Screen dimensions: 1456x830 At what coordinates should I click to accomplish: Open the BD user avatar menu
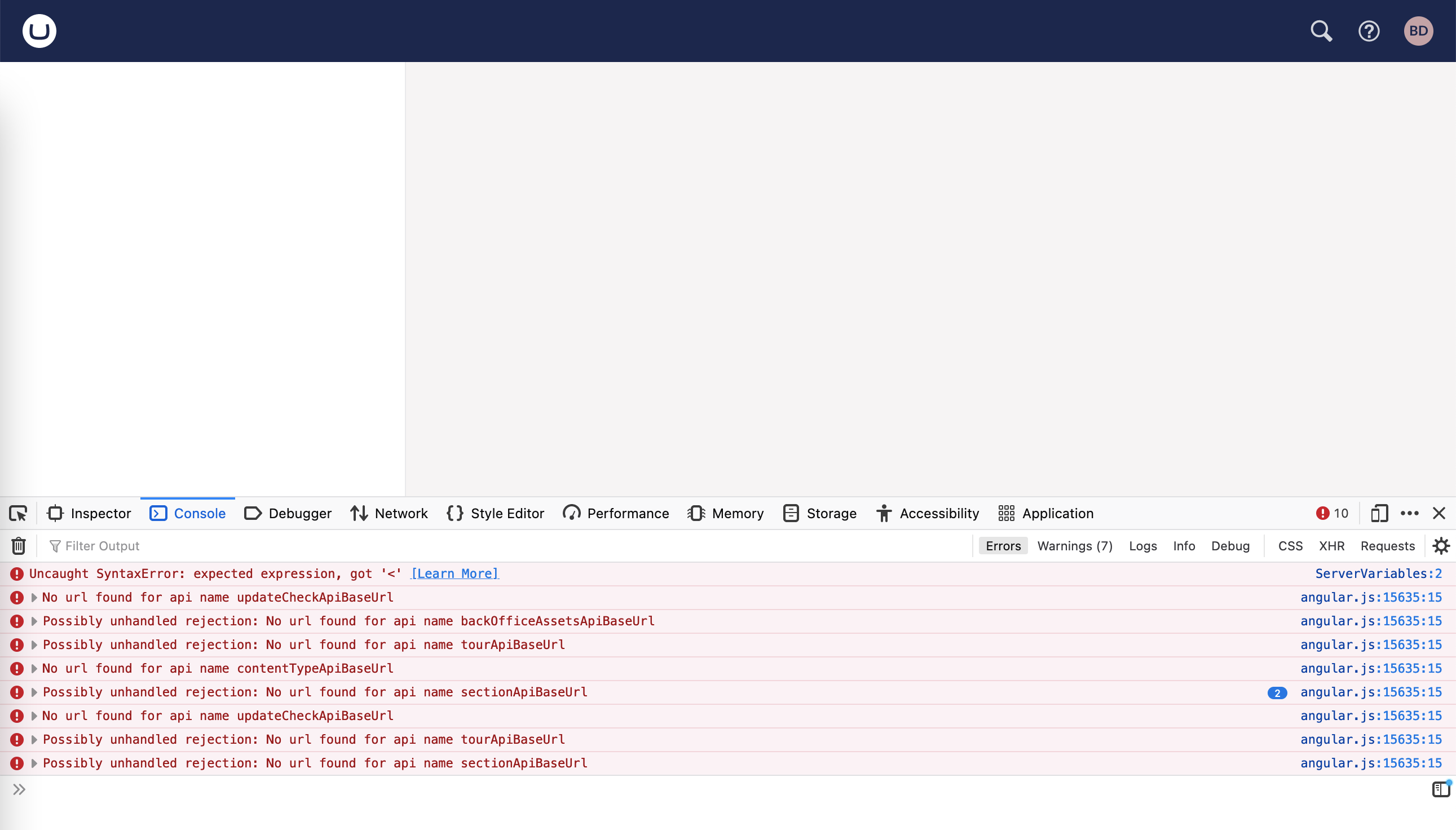click(1418, 31)
